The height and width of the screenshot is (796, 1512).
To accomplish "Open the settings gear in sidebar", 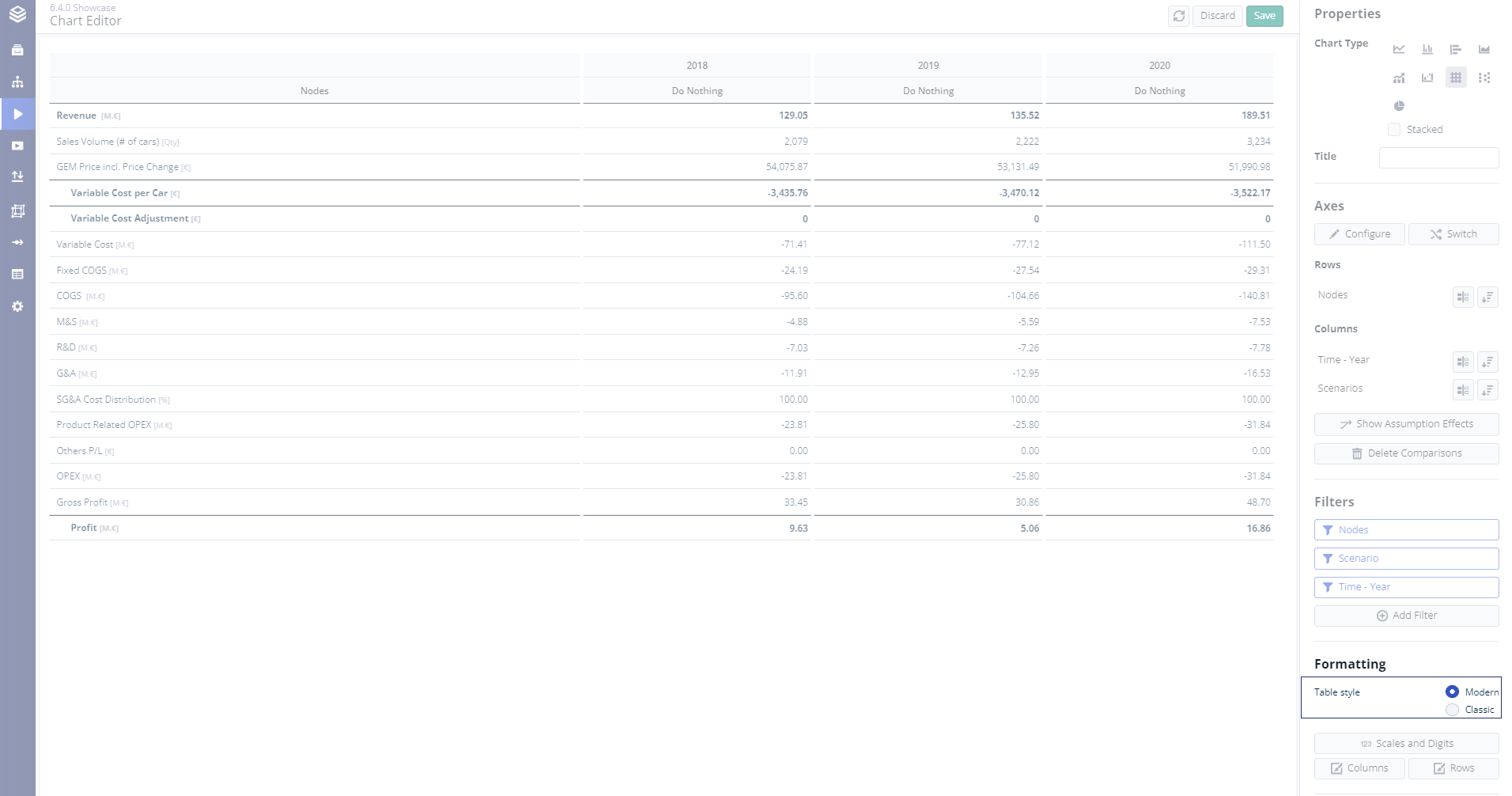I will click(17, 306).
